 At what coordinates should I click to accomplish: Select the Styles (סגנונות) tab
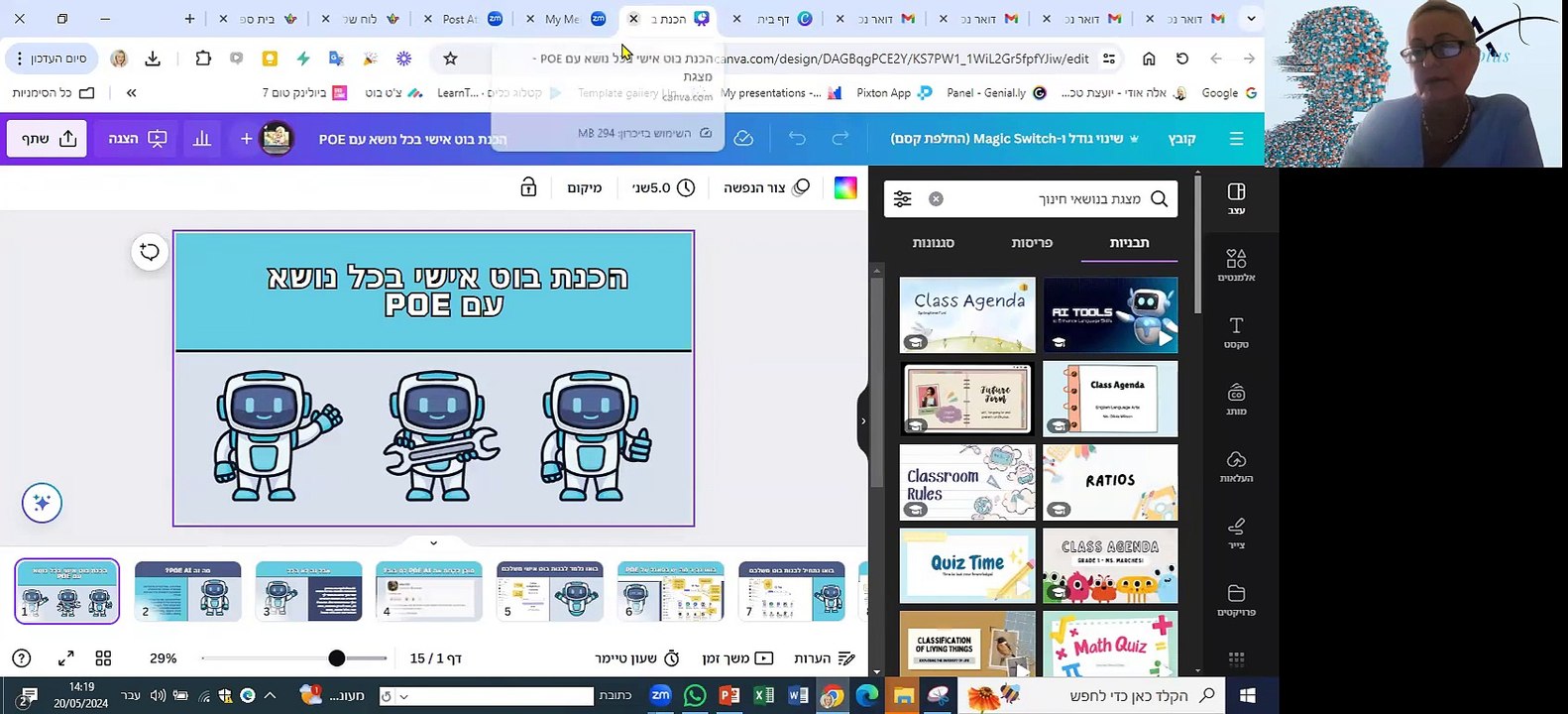click(933, 243)
